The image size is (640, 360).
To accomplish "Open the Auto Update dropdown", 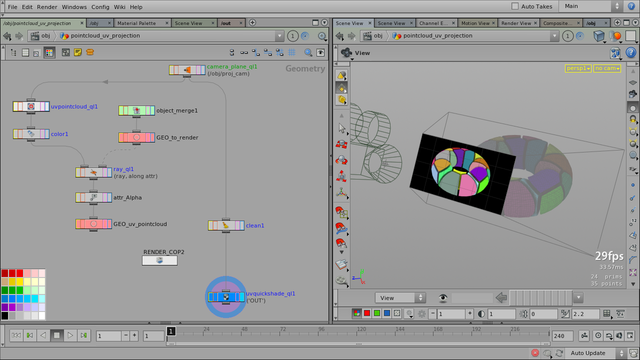I will point(596,353).
